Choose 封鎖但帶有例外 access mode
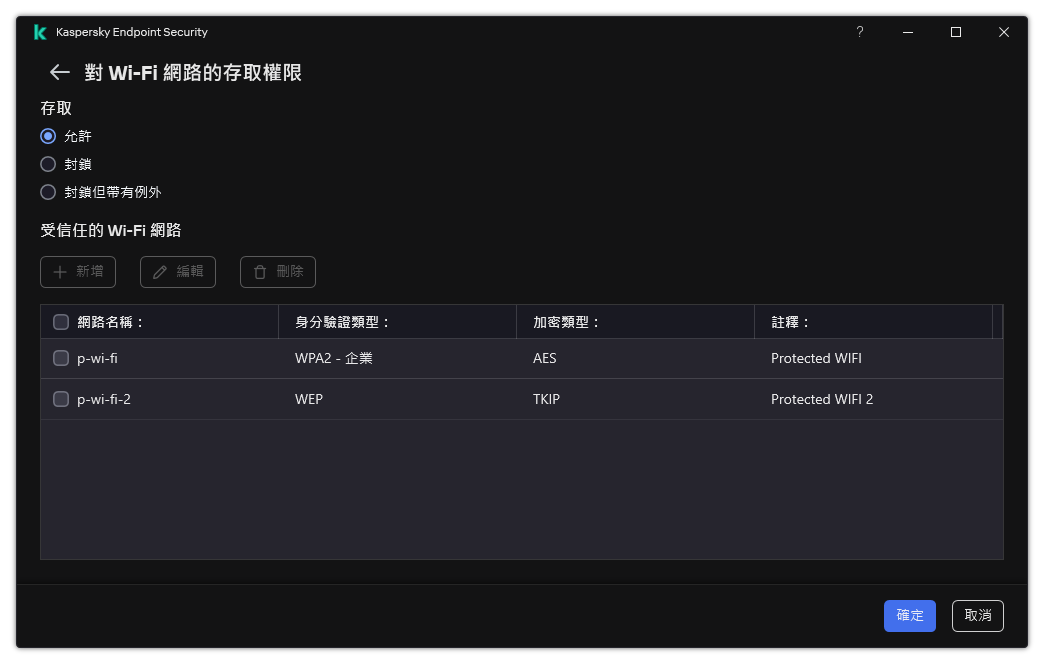Viewport: 1044px width, 664px height. (48, 192)
